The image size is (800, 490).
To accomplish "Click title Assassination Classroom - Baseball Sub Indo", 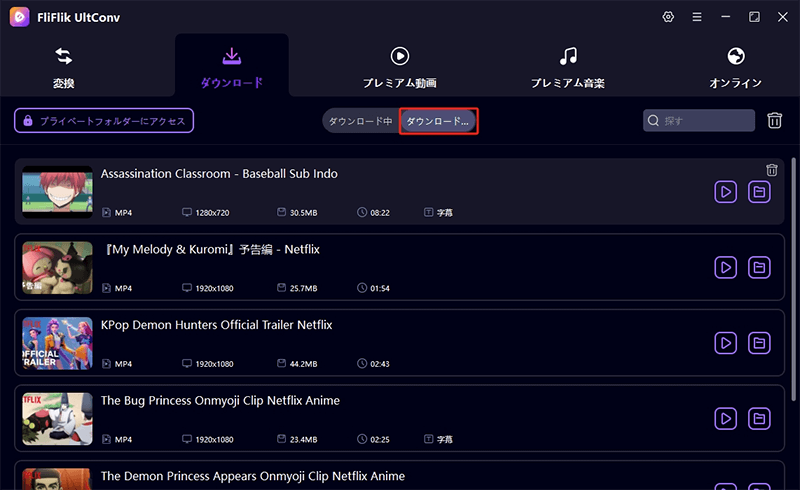I will [x=219, y=174].
